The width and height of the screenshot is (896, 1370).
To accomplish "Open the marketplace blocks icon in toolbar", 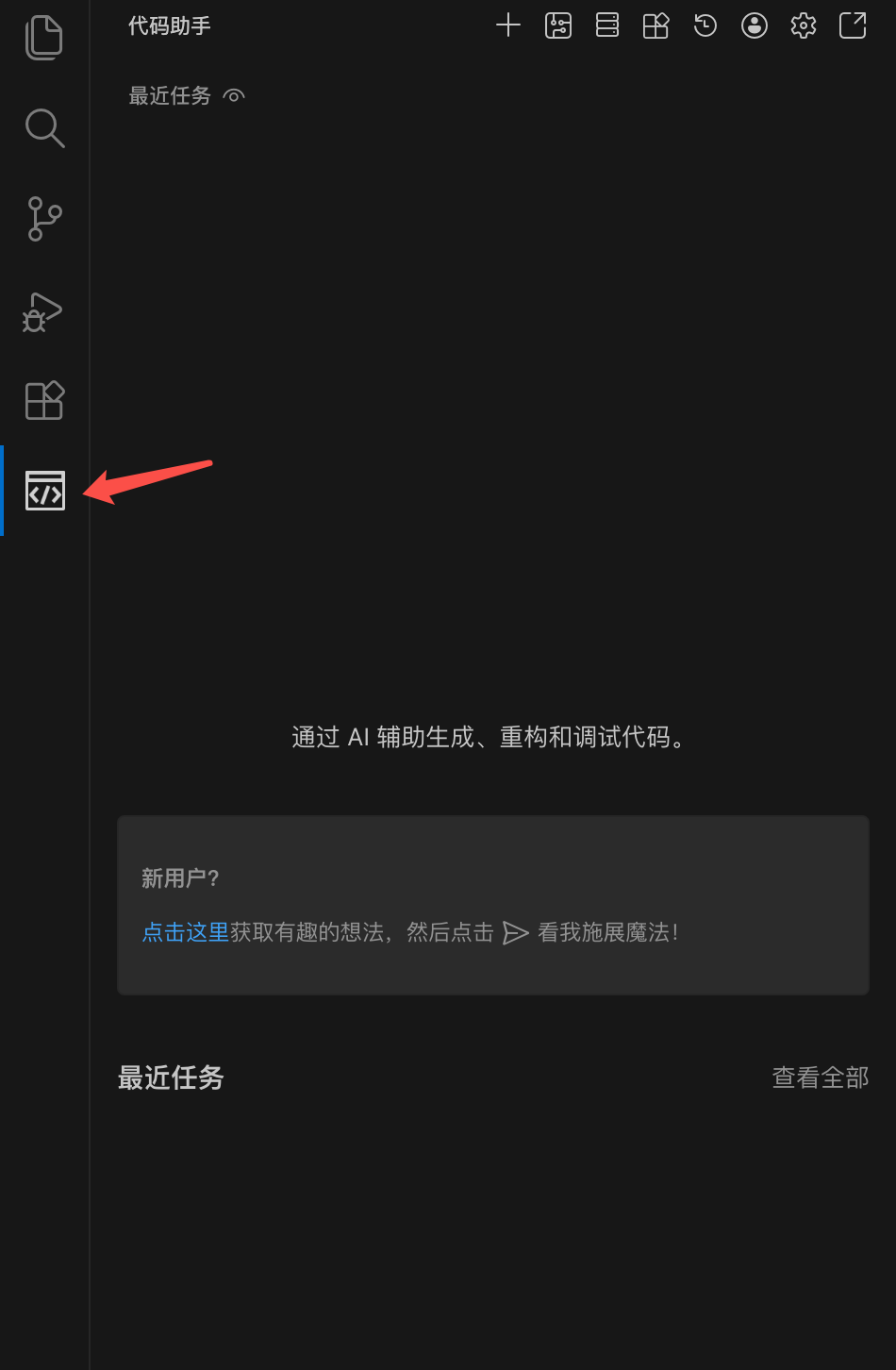I will (x=656, y=25).
